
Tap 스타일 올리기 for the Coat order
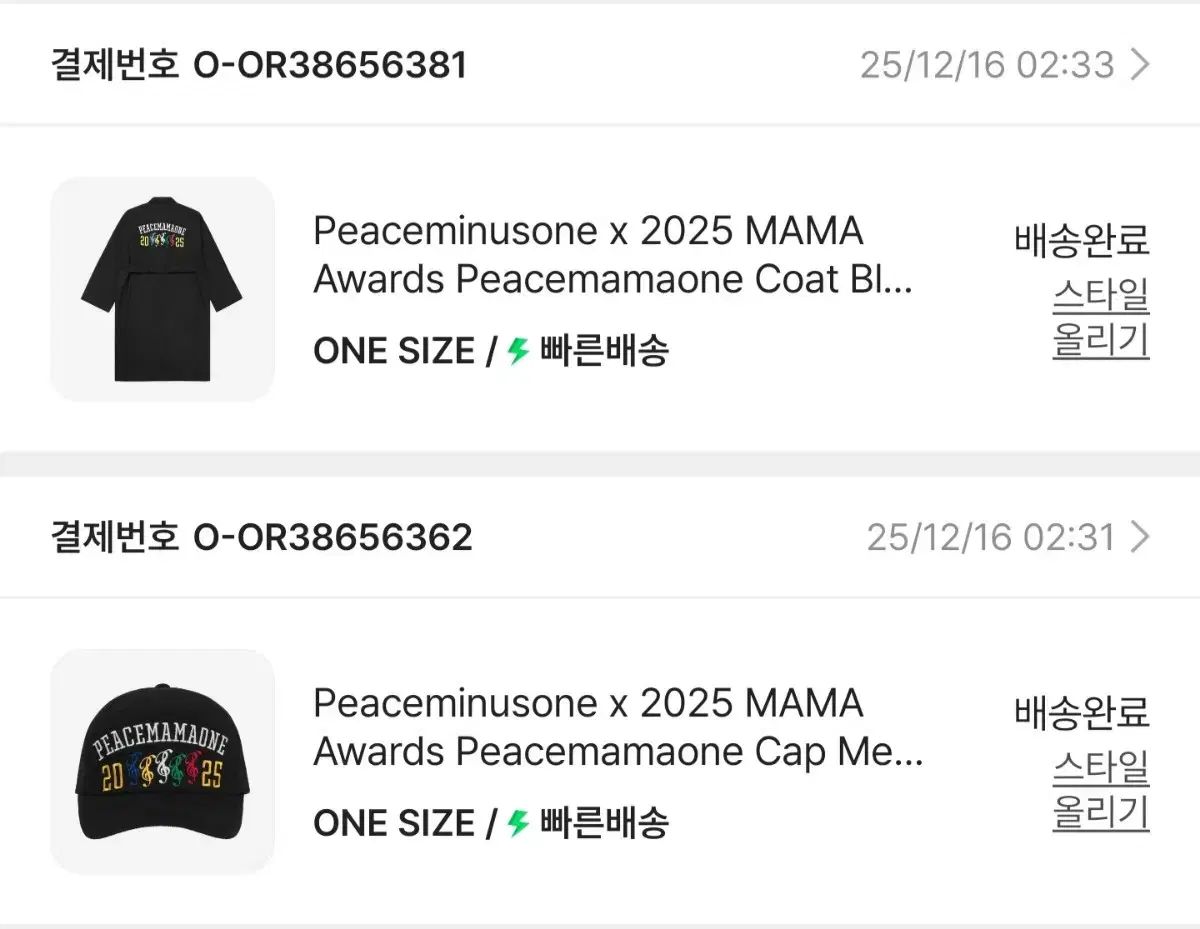(x=1101, y=319)
